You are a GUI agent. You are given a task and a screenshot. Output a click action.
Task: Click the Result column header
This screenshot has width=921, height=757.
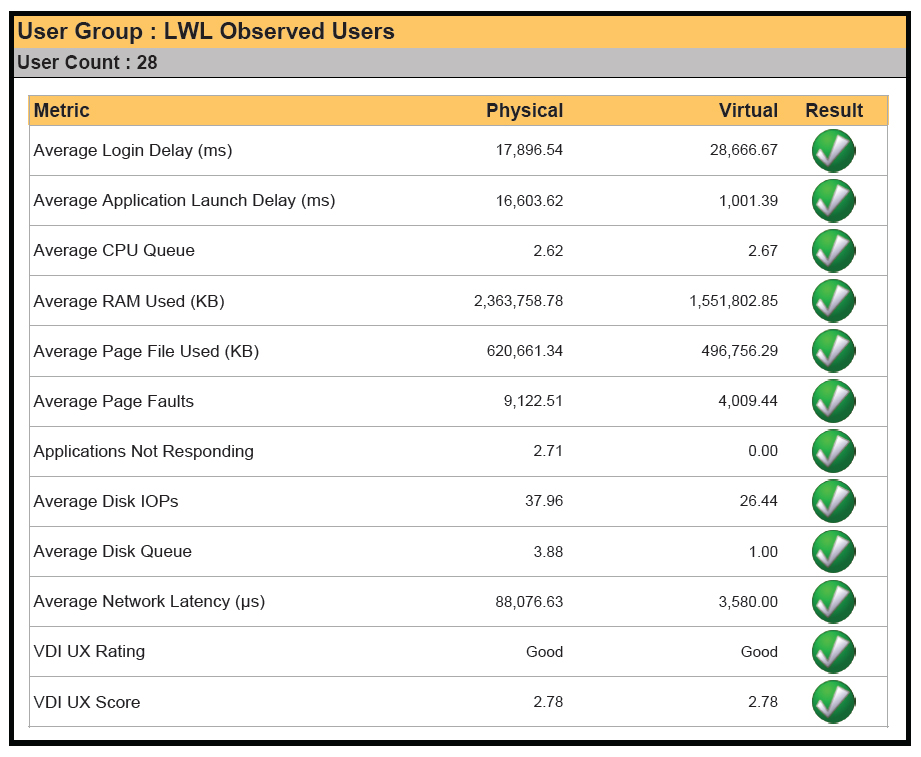coord(834,110)
